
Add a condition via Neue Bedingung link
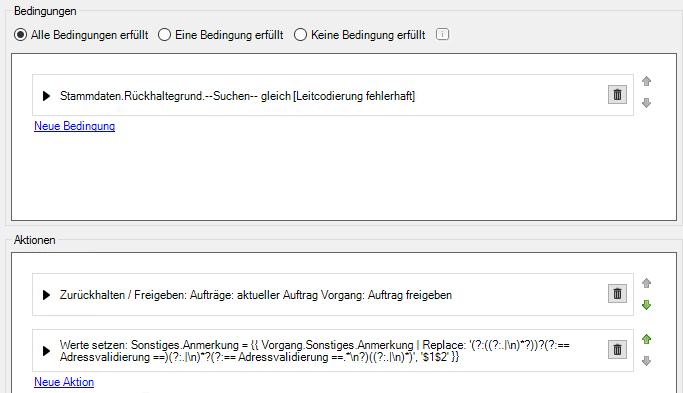[74, 126]
